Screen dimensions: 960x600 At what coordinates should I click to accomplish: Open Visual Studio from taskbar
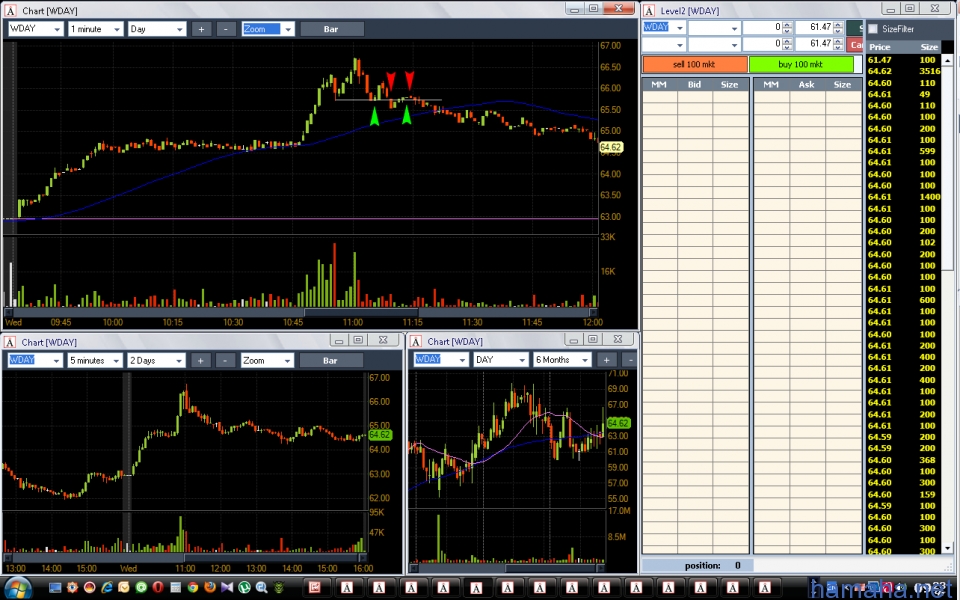click(227, 588)
